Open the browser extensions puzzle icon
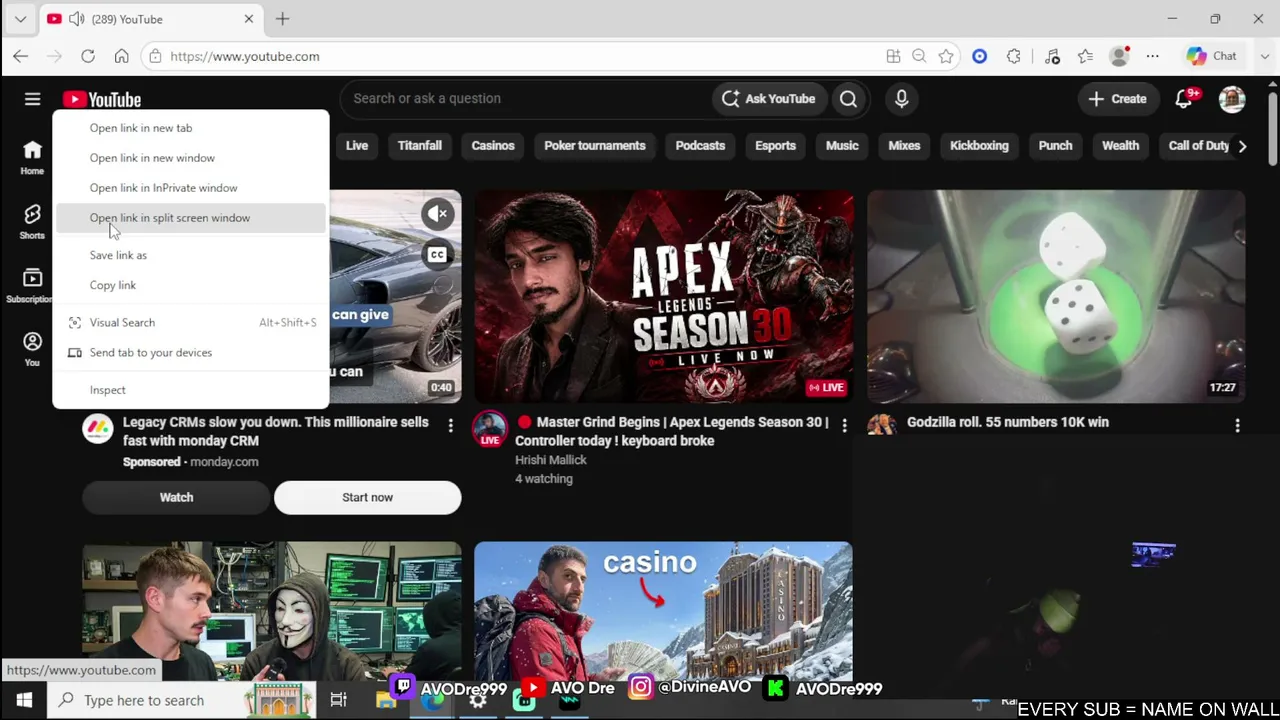Screen dimensions: 1280x720 [1014, 56]
